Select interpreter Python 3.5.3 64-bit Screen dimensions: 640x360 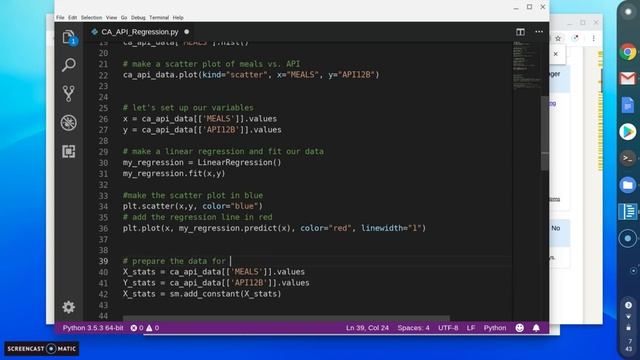pyautogui.click(x=93, y=328)
